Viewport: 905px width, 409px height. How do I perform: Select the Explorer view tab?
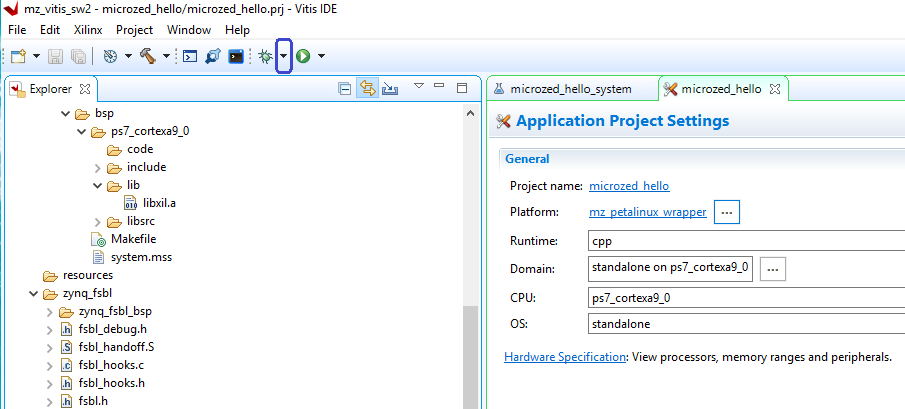tap(51, 89)
